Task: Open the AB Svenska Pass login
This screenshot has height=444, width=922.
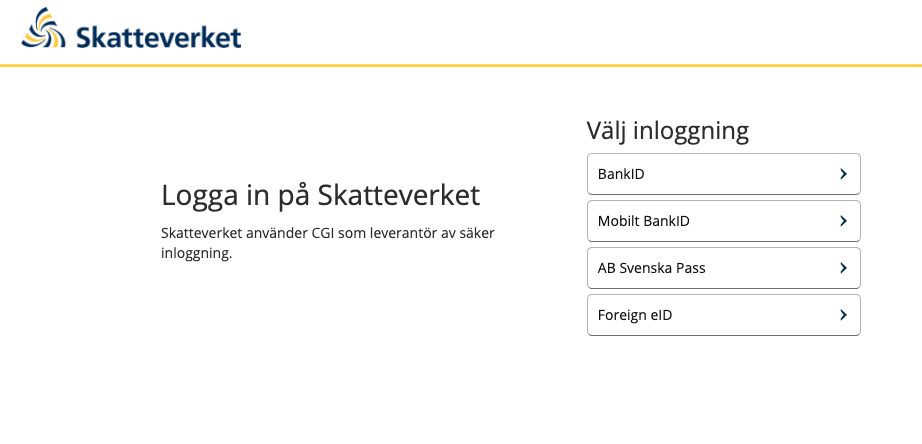Action: pos(724,268)
